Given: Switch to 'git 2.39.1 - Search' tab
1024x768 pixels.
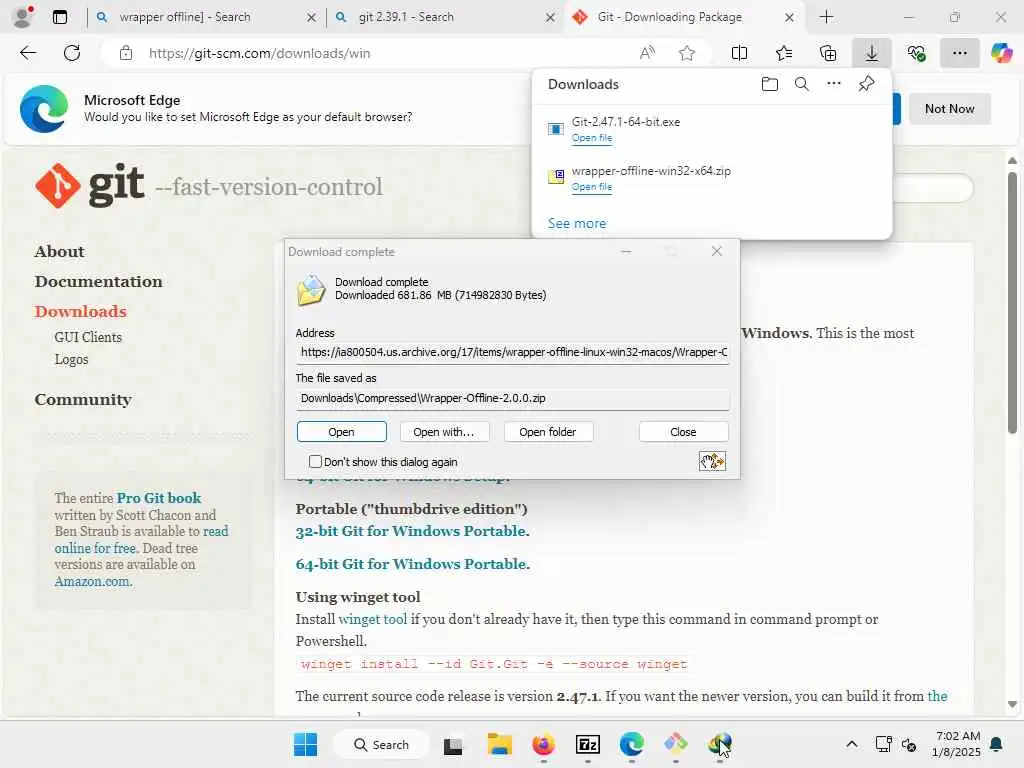Looking at the screenshot, I should click(406, 17).
